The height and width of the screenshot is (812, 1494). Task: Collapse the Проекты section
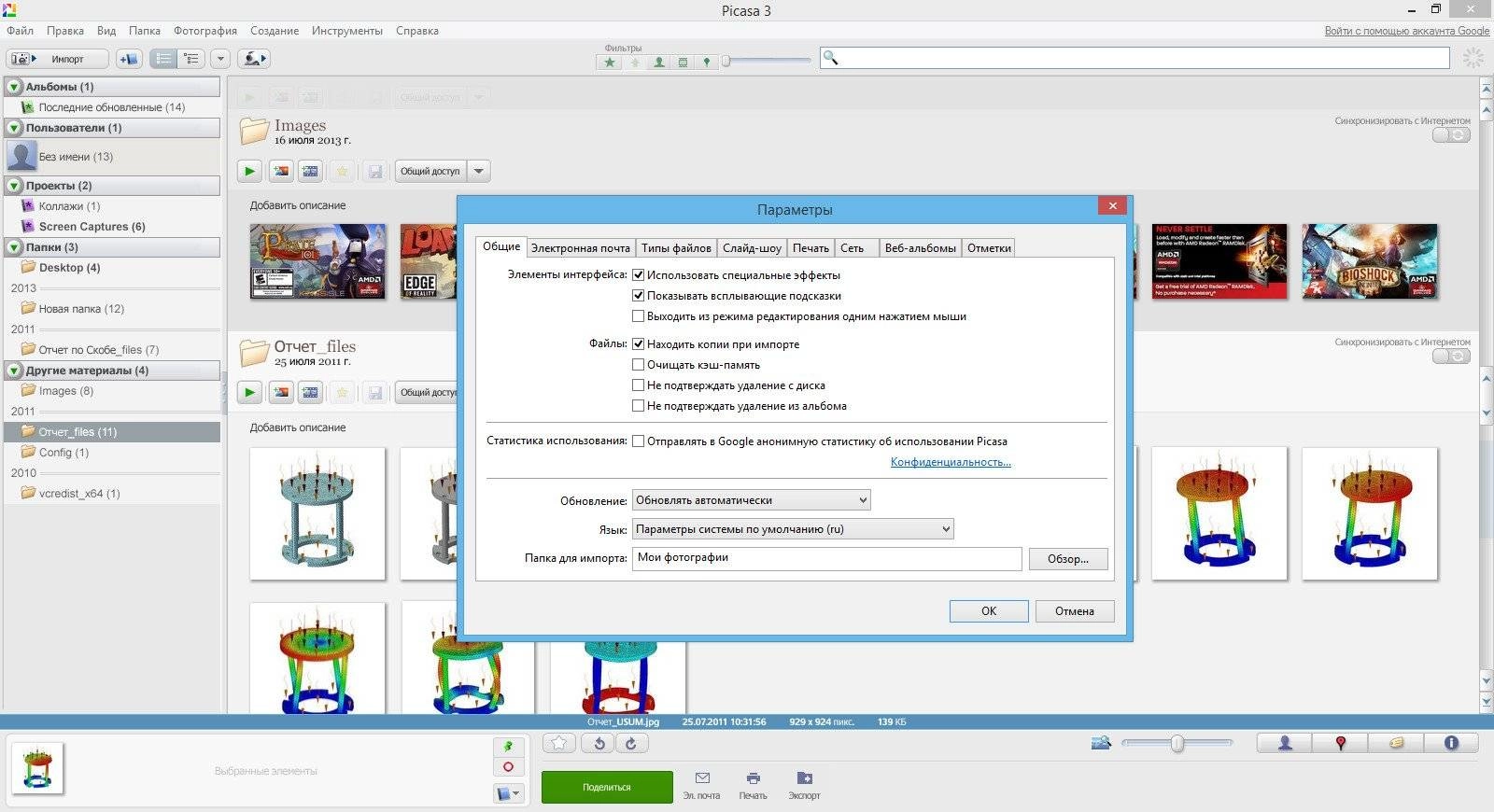click(14, 186)
